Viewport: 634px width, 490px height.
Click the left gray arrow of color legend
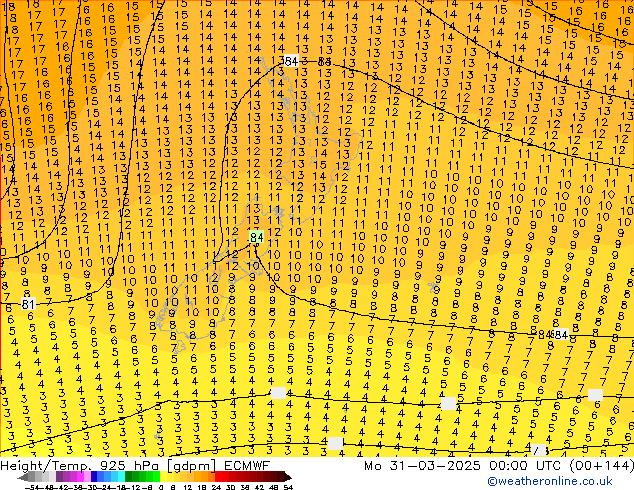23,477
